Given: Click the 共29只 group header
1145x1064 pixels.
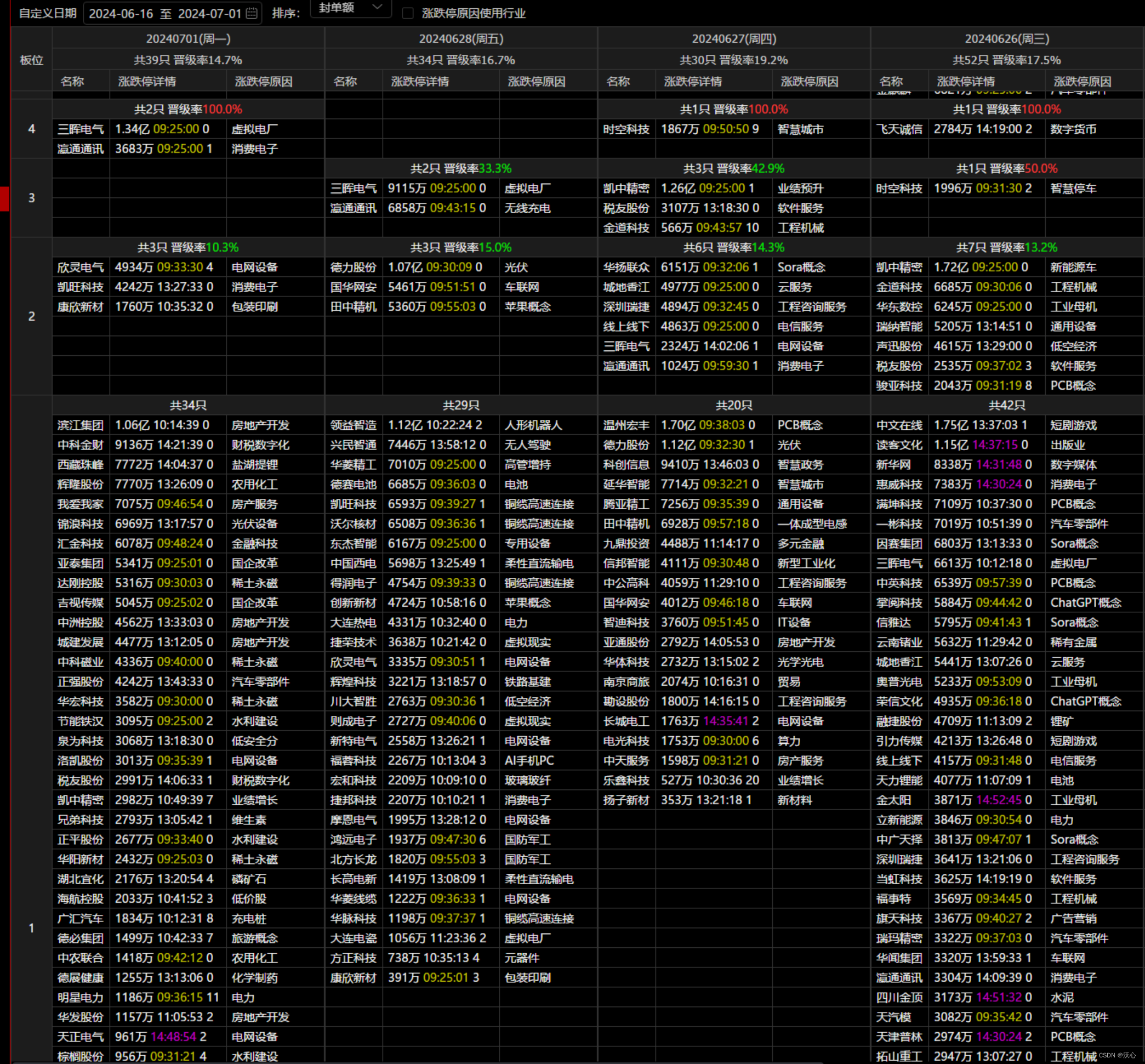Looking at the screenshot, I should click(x=461, y=405).
